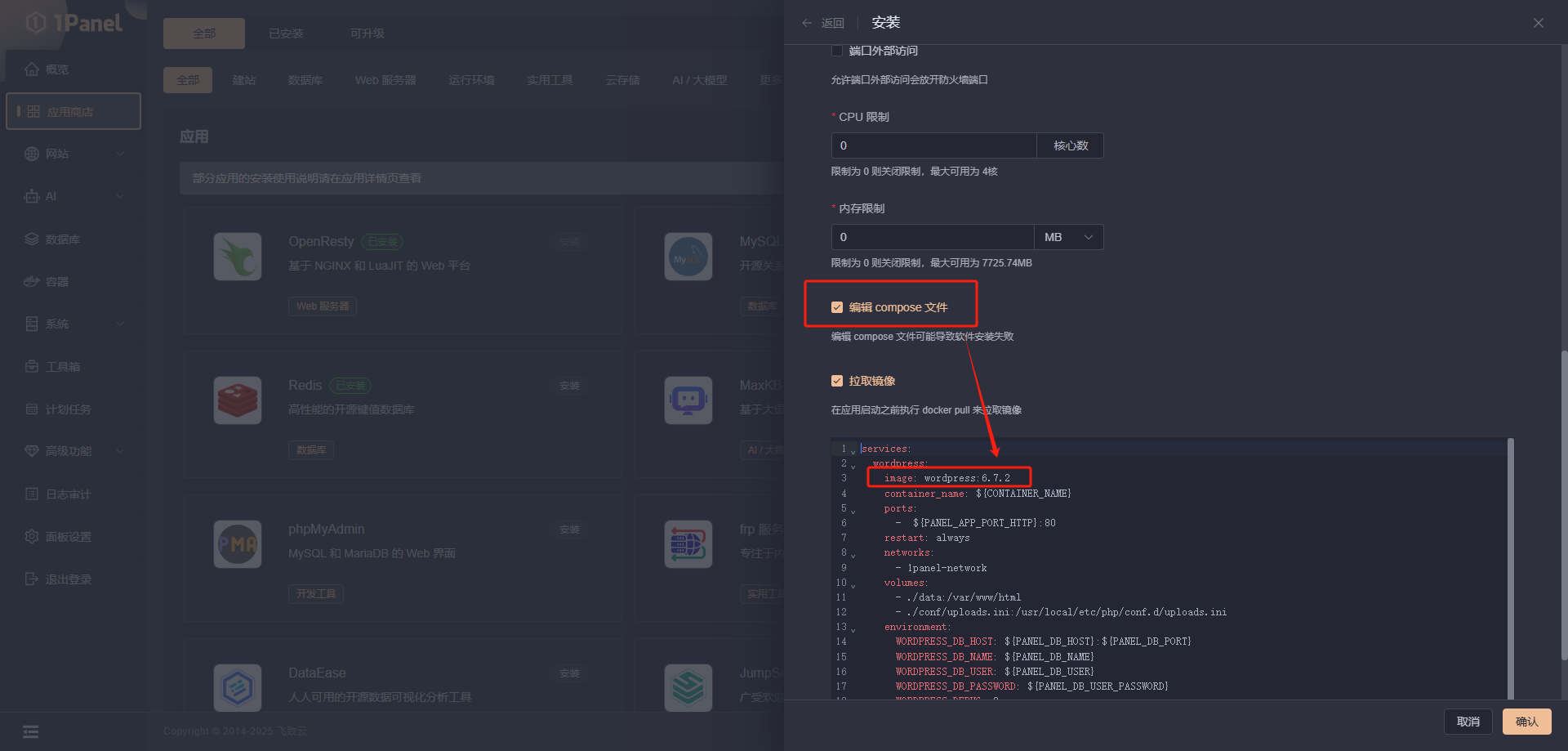
Task: Fold the volumes: block on line 10
Action: [x=853, y=584]
